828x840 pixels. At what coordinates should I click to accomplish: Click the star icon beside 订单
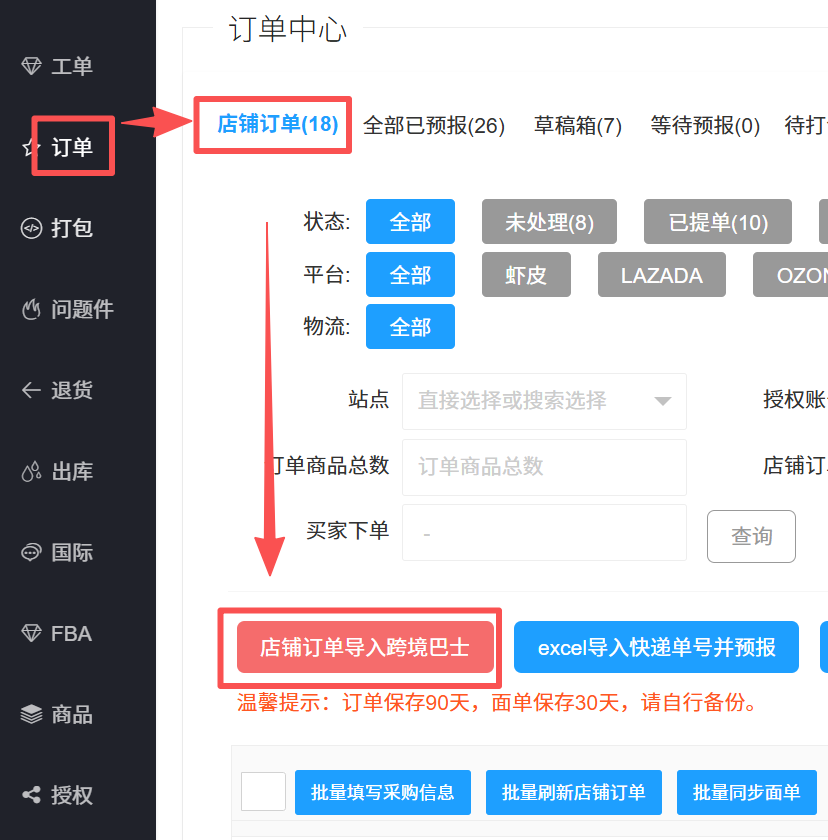[29, 147]
